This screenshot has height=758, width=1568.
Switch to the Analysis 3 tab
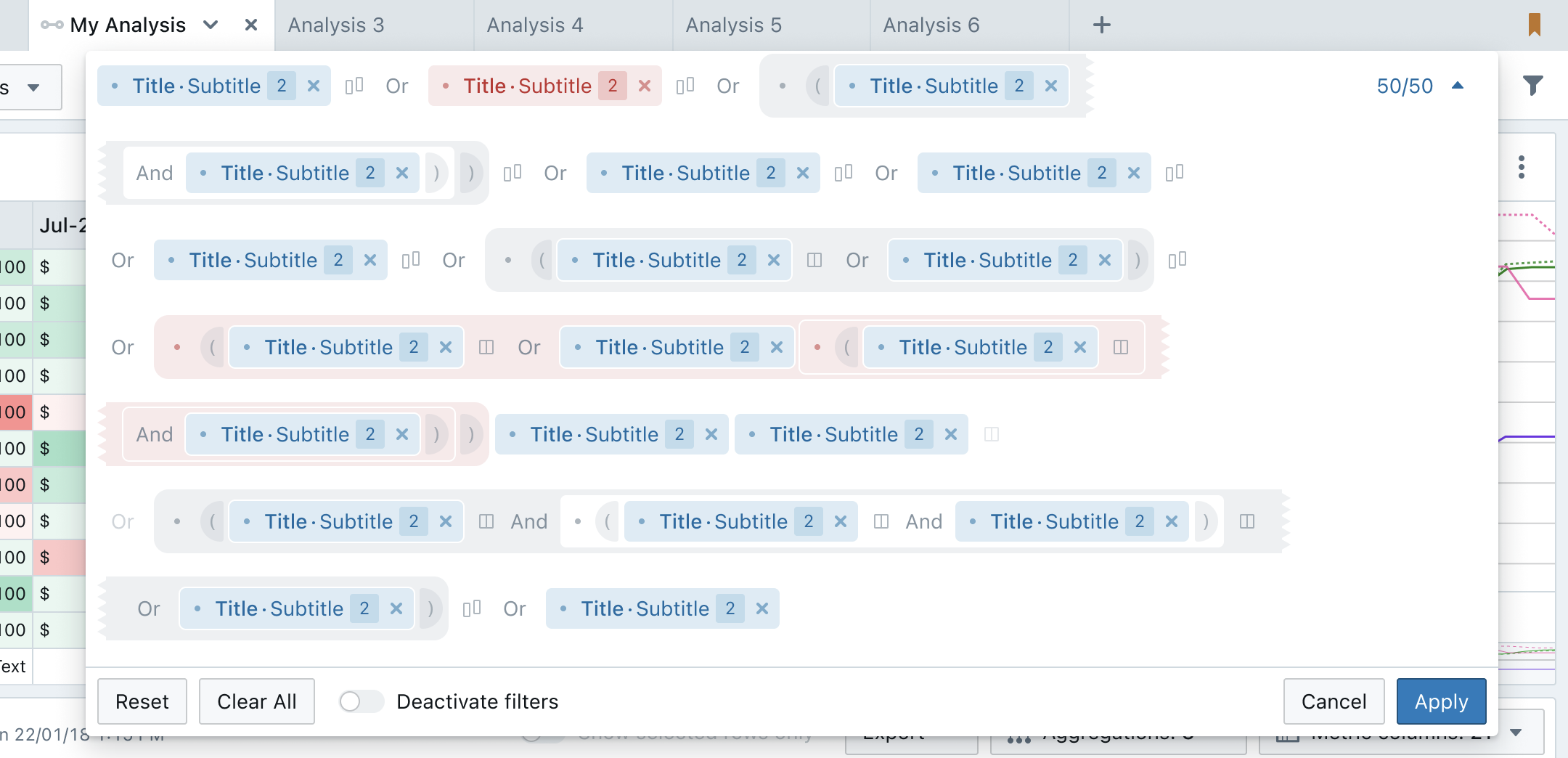click(x=336, y=25)
